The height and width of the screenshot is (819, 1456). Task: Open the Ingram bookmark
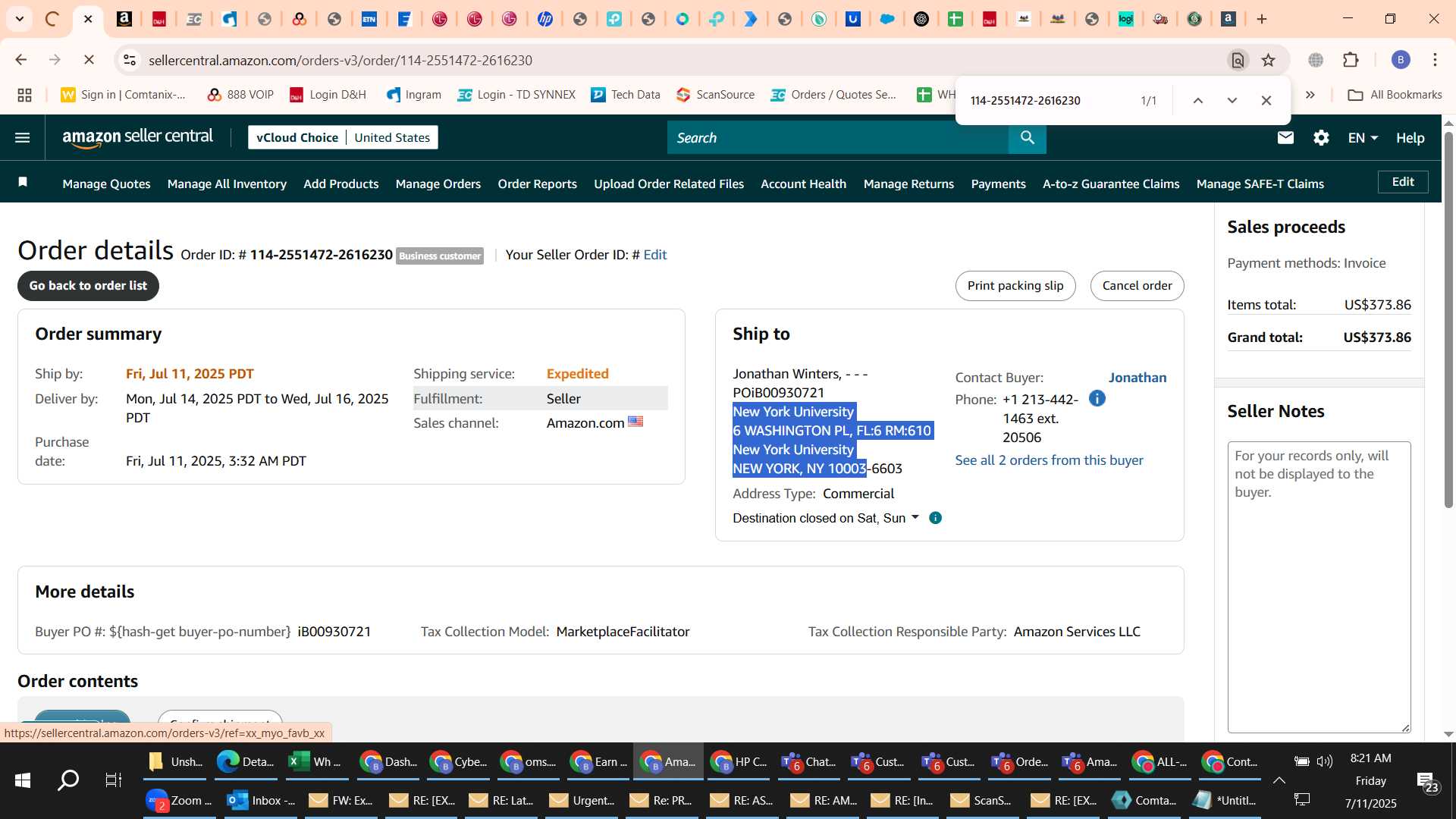pos(414,95)
